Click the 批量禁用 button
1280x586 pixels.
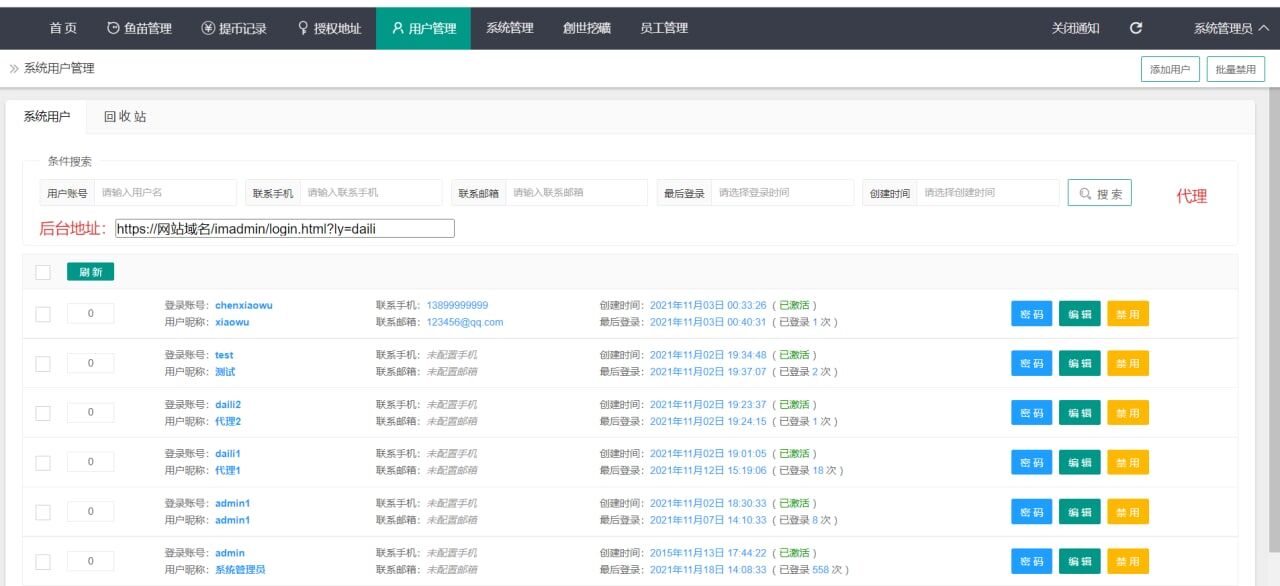coord(1236,69)
